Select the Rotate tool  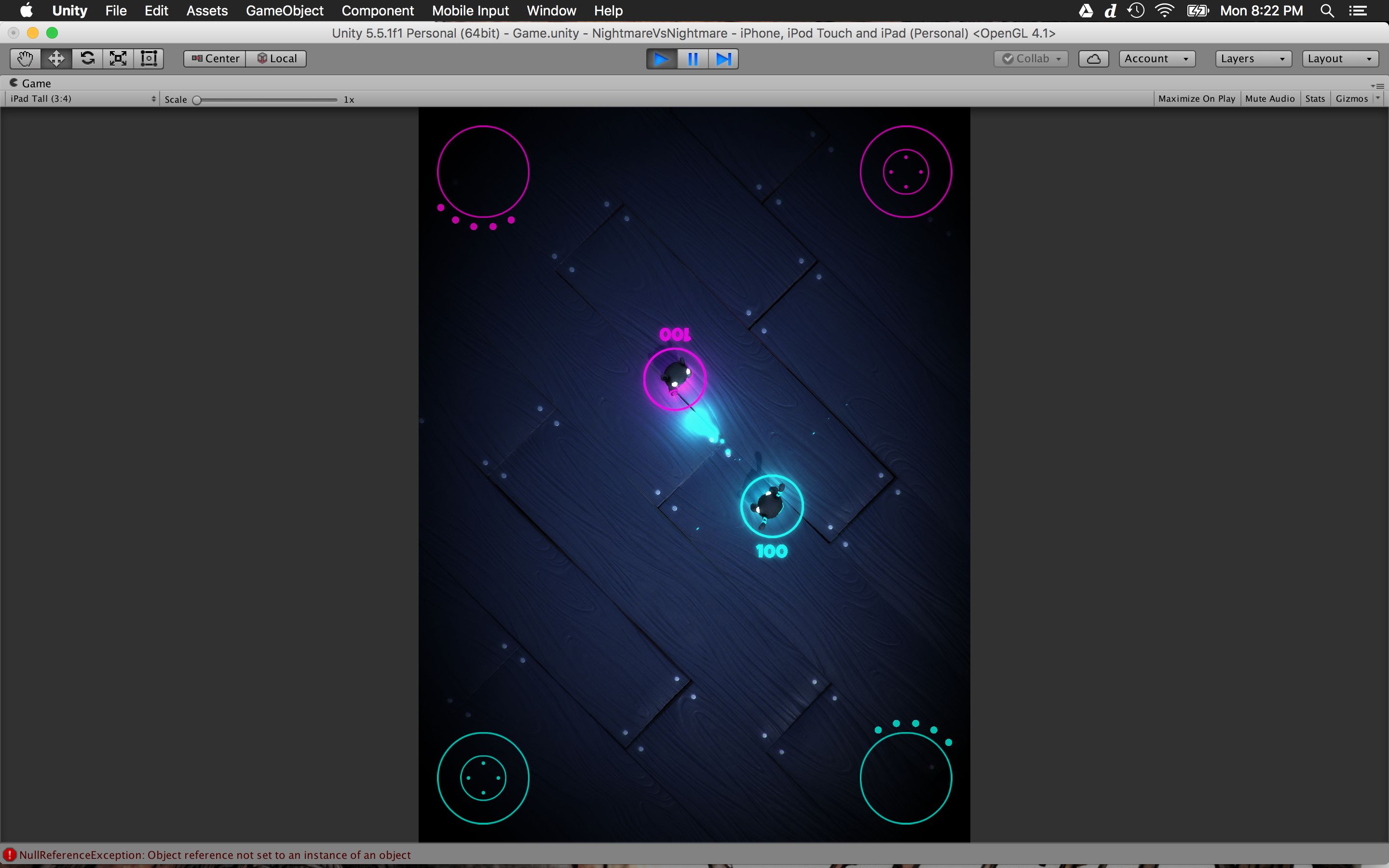(87, 58)
